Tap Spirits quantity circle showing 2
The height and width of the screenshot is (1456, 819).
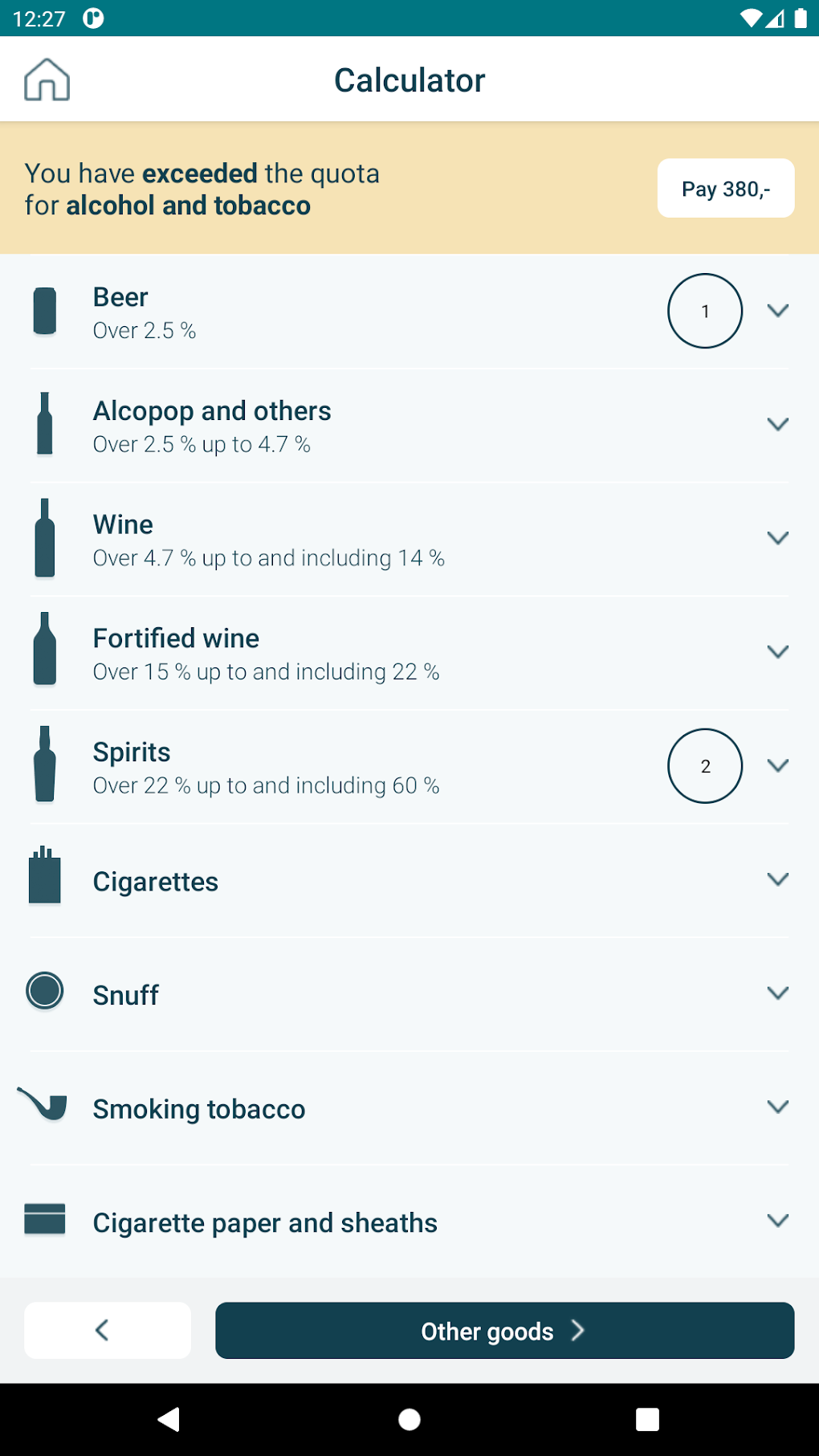coord(704,765)
